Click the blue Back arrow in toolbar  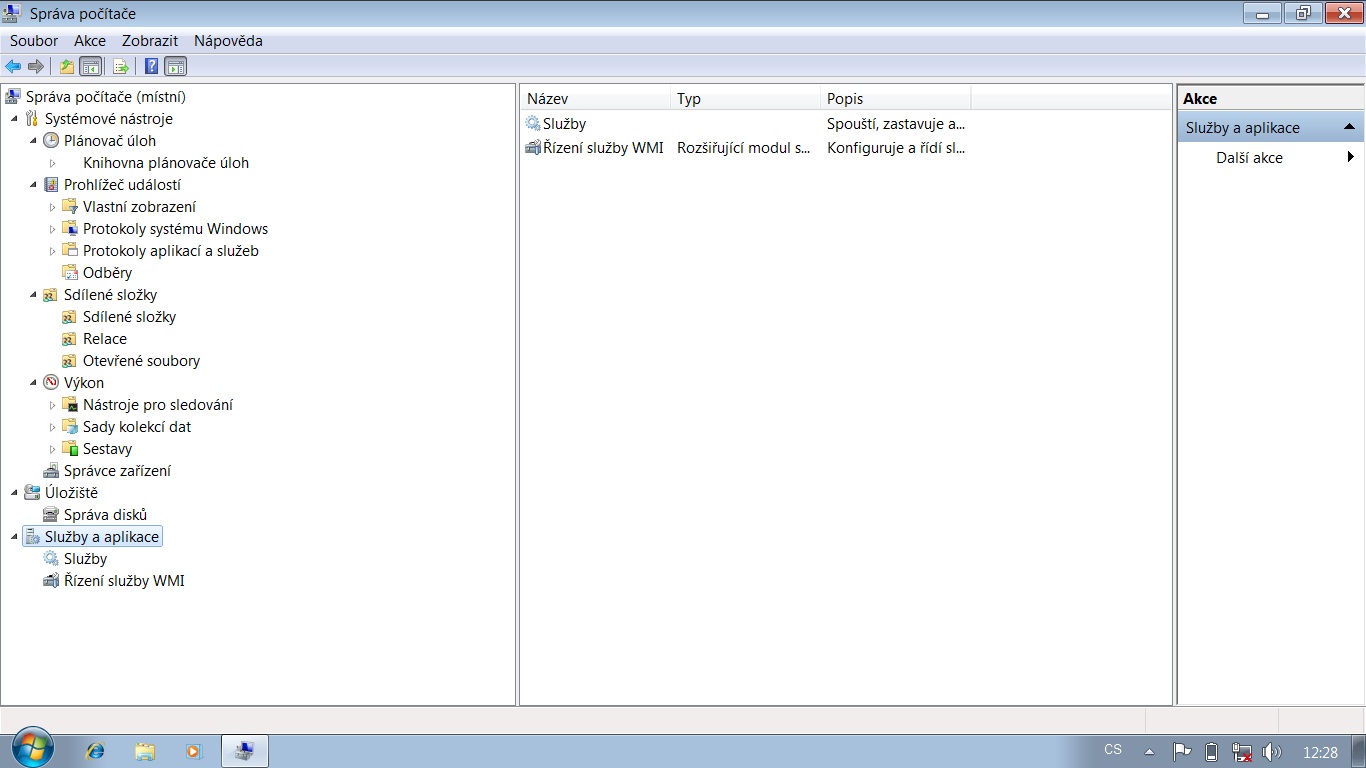(13, 67)
